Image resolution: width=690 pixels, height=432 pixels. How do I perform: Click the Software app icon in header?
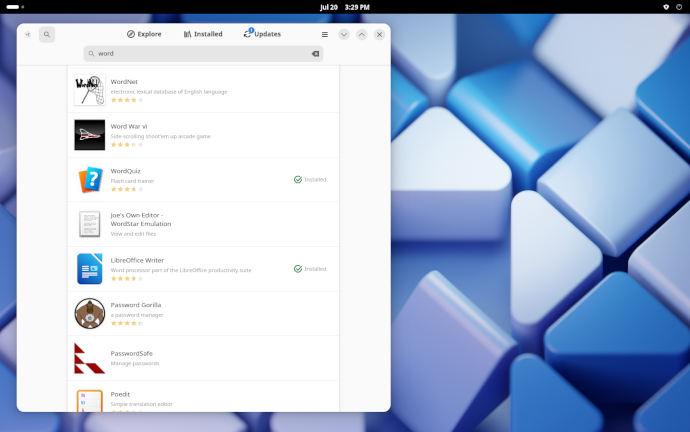click(x=28, y=34)
